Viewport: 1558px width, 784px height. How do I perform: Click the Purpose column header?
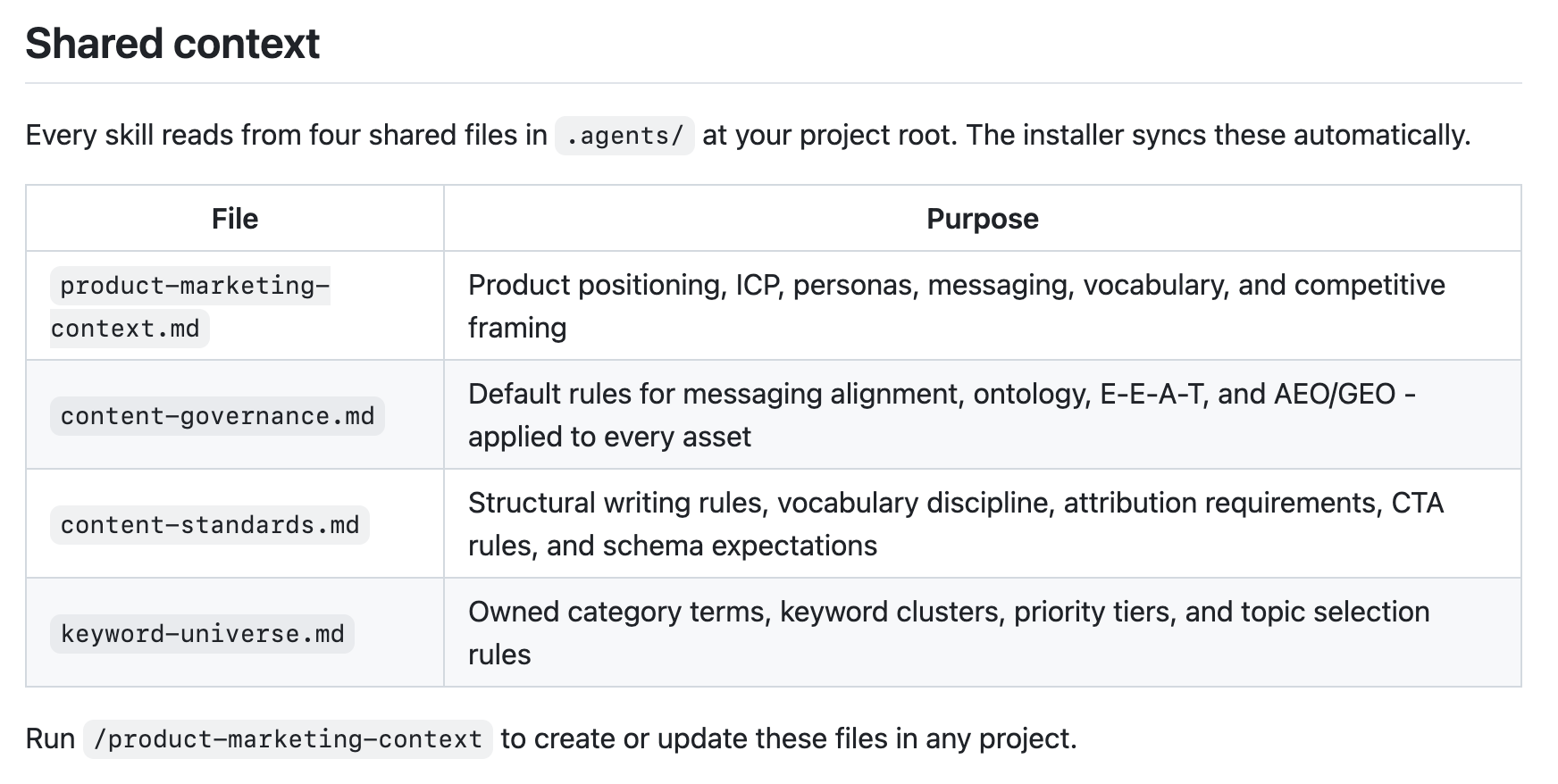[982, 219]
